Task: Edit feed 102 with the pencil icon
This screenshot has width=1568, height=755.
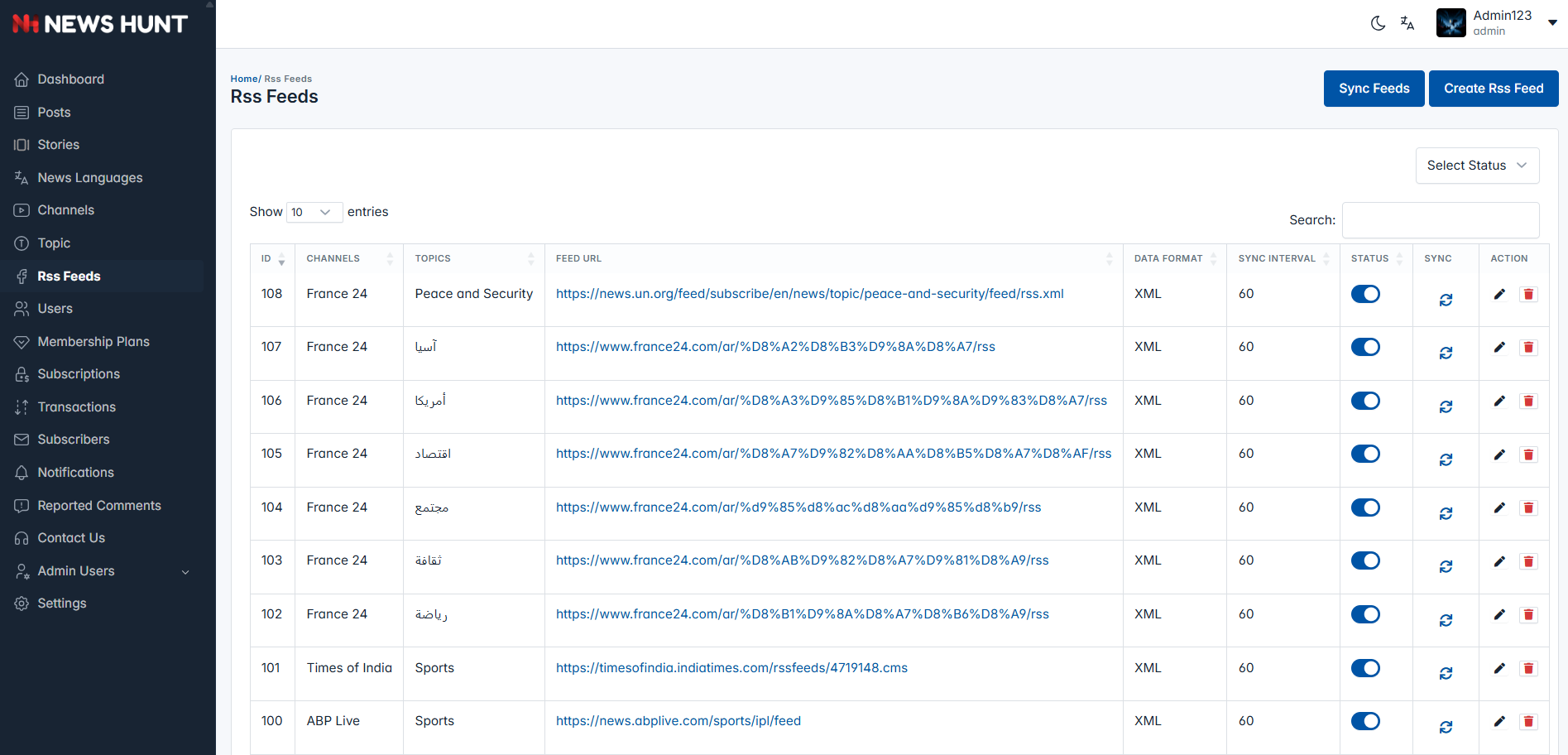Action: tap(1499, 614)
